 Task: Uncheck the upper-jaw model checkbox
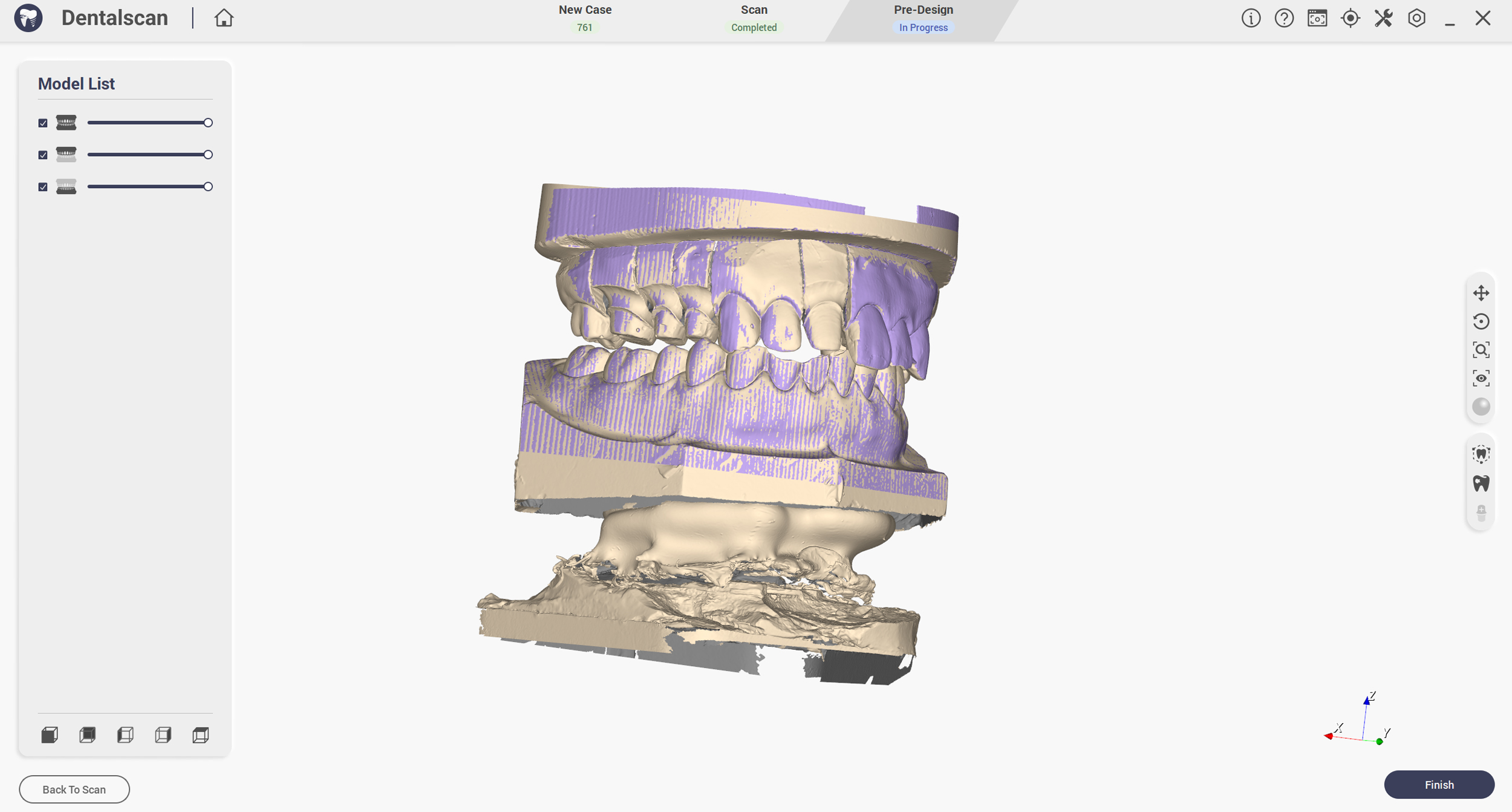[x=43, y=155]
